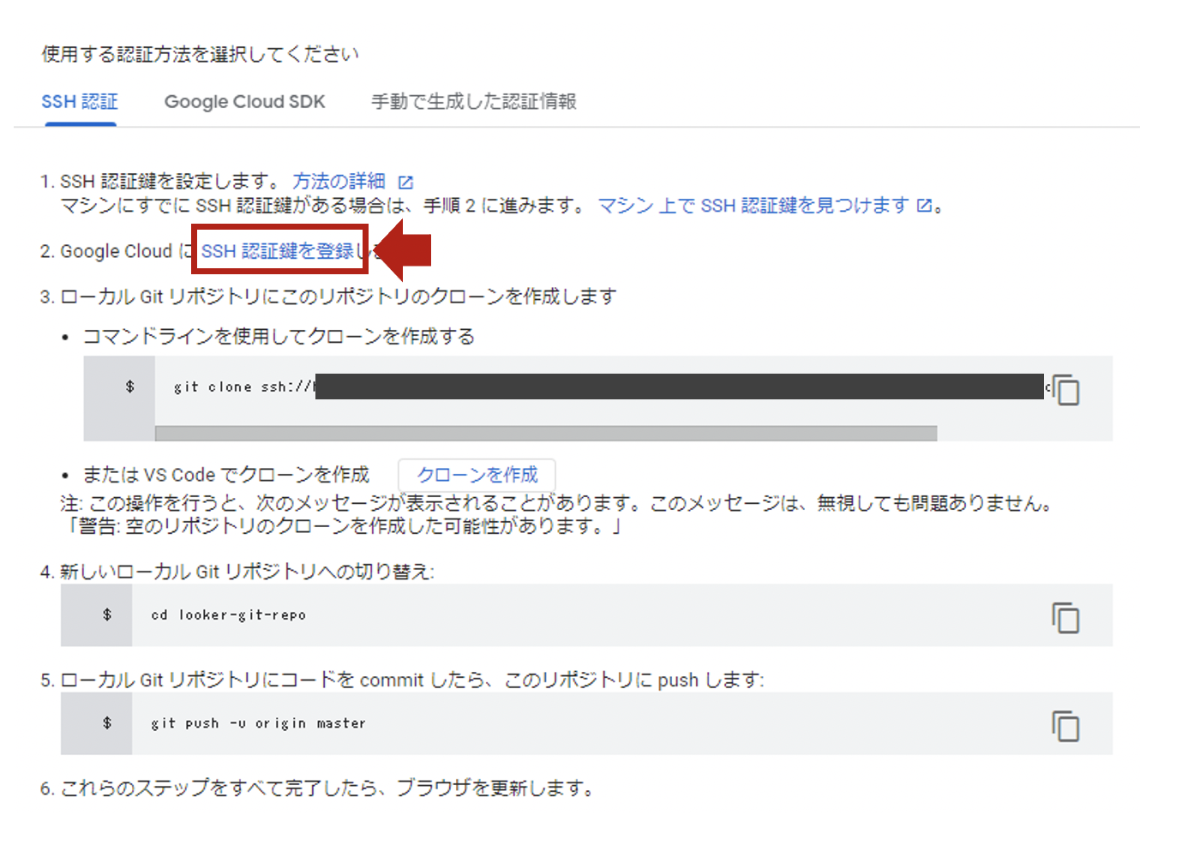
Task: Click step 4 新しいローカル Git リポジトリへの切り替え text
Action: [238, 571]
